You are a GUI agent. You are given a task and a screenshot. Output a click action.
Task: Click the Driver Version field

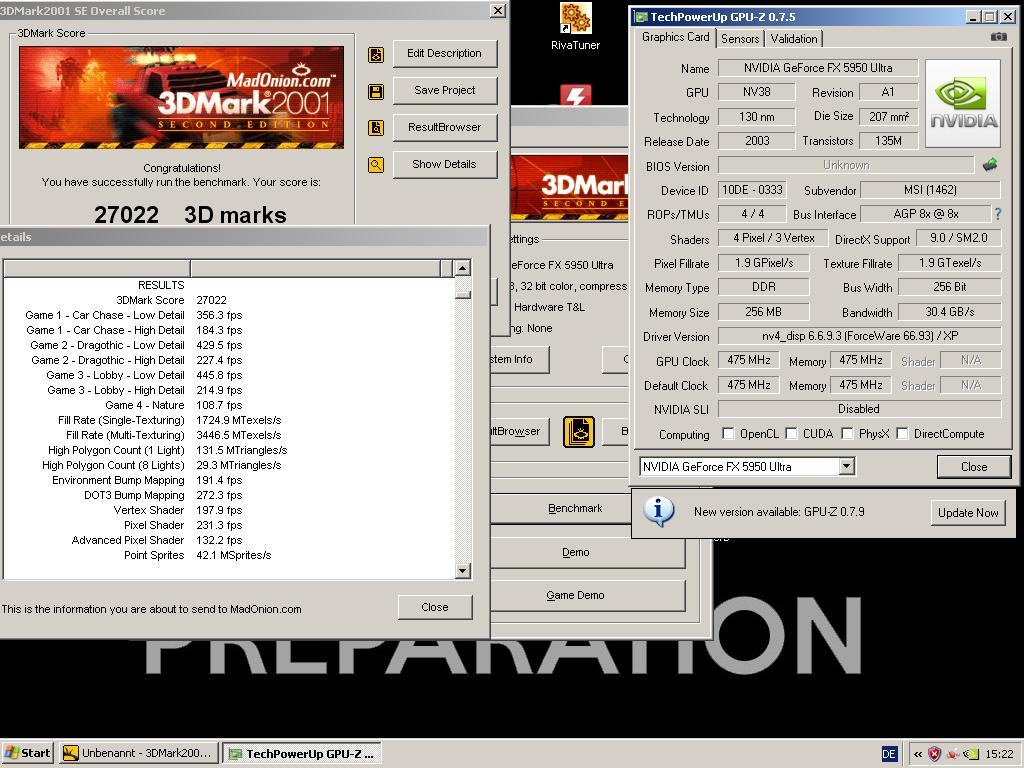(x=859, y=336)
